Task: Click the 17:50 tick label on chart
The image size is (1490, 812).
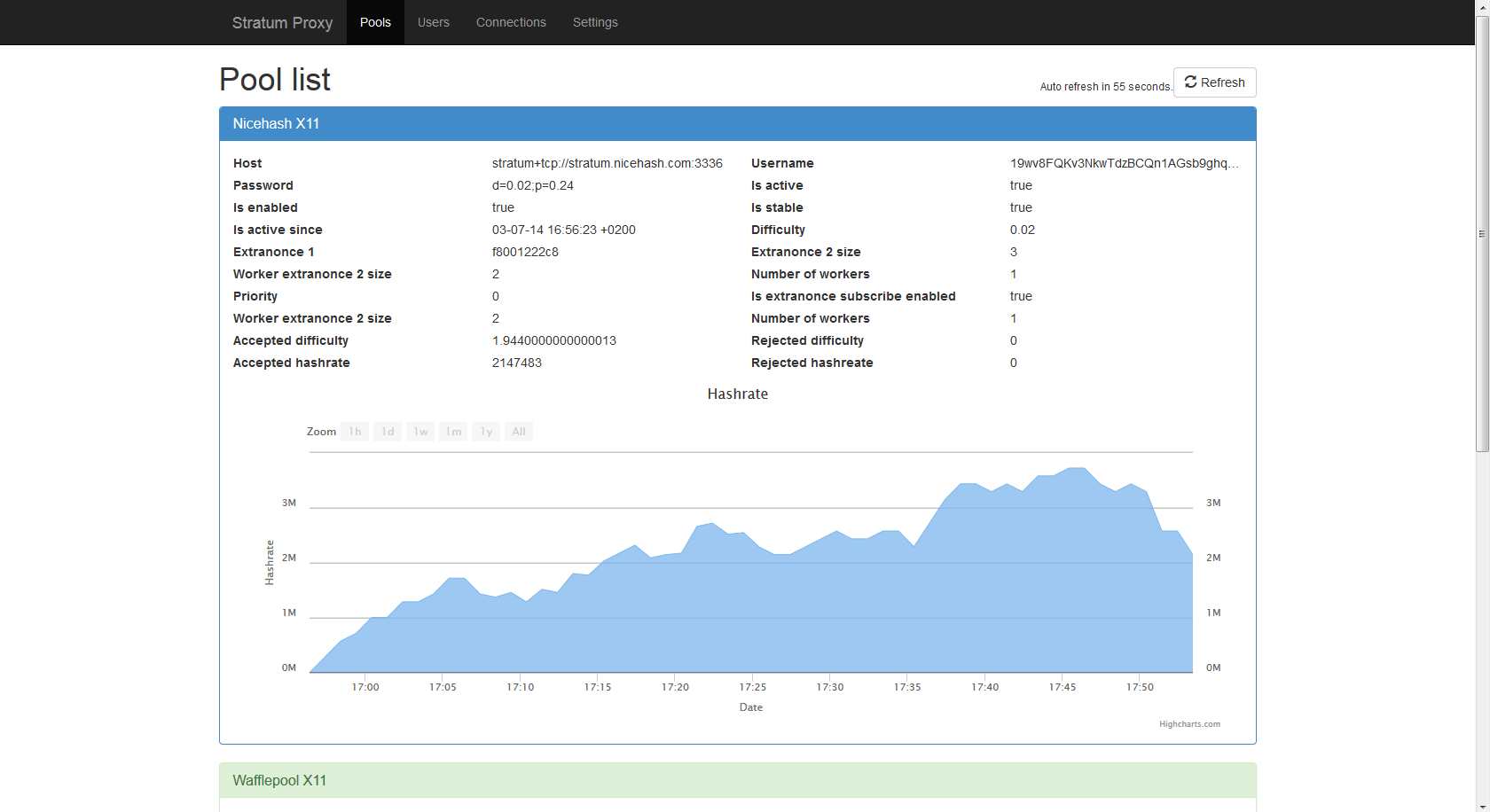Action: point(1141,687)
